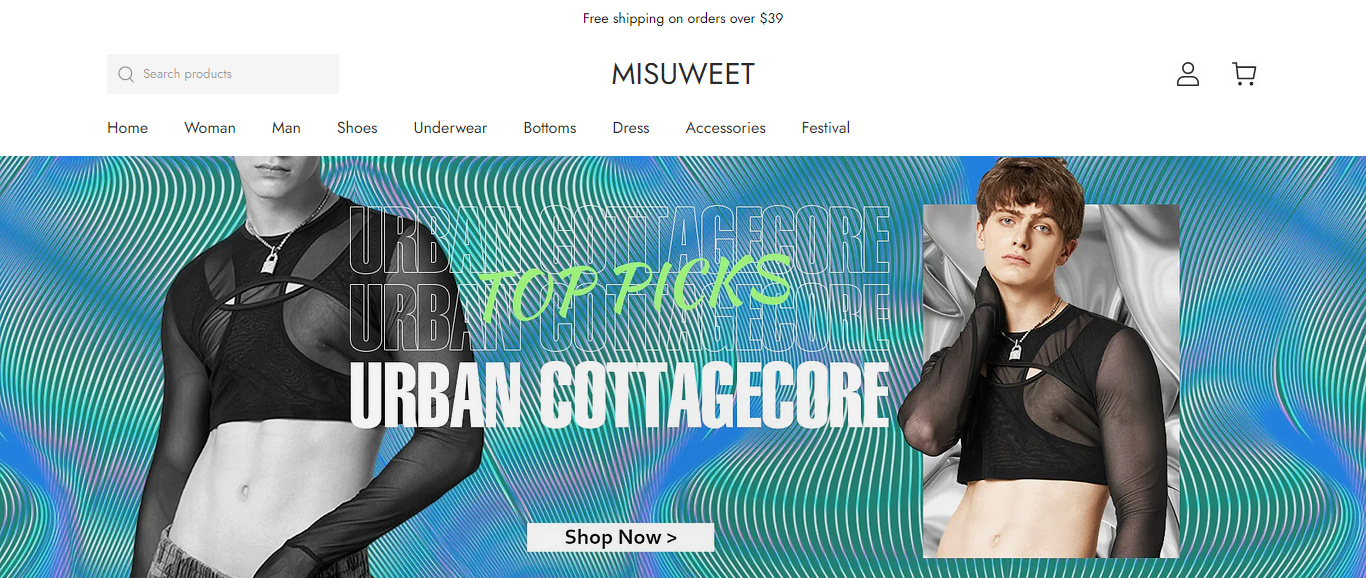Viewport: 1366px width, 578px height.
Task: Click into the Search products field
Action: (223, 74)
